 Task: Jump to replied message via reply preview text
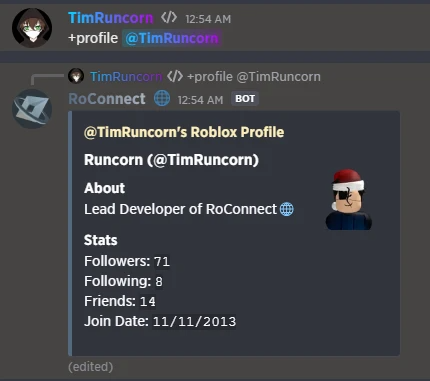pyautogui.click(x=254, y=77)
